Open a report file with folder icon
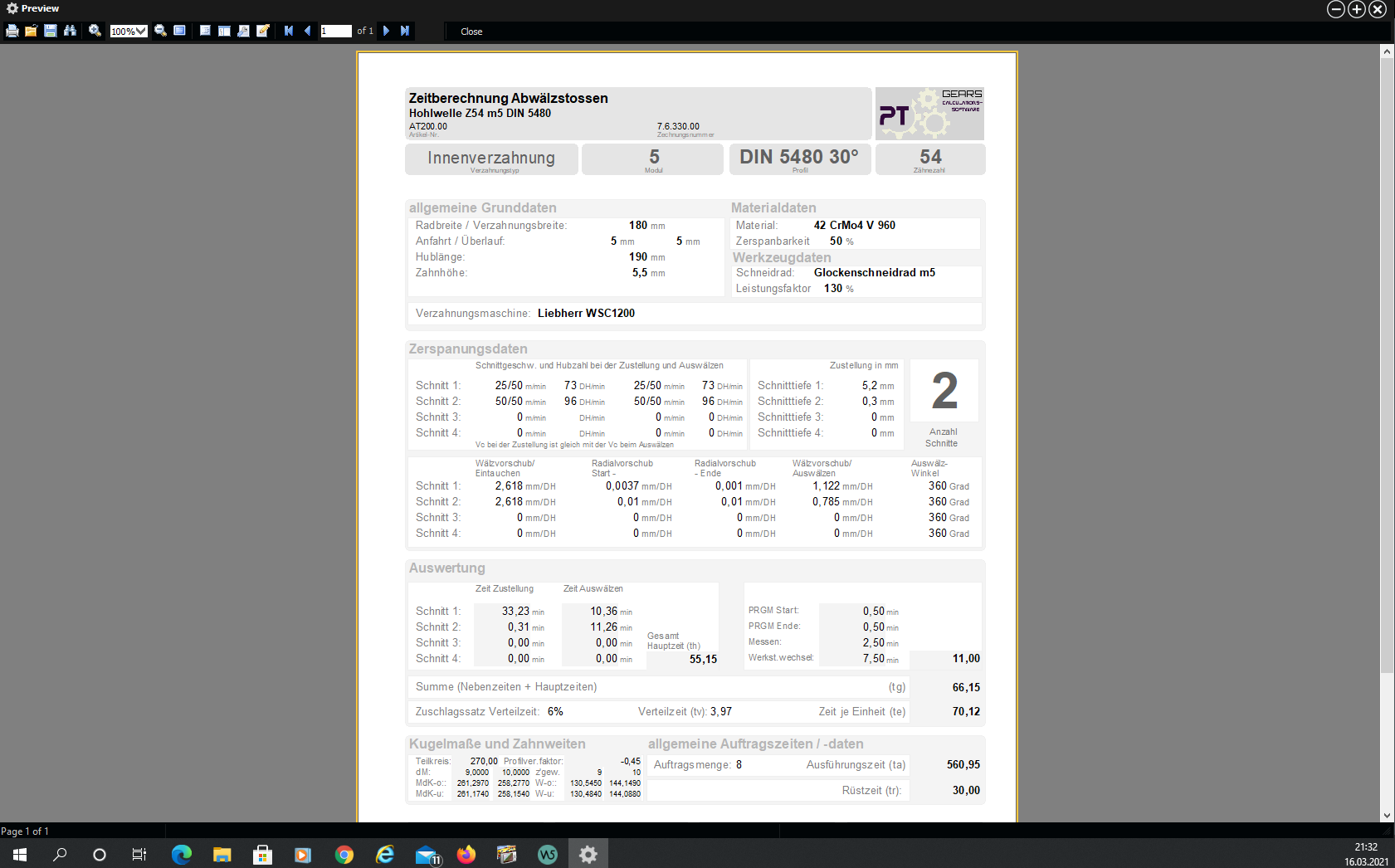Viewport: 1395px width, 868px height. tap(31, 31)
